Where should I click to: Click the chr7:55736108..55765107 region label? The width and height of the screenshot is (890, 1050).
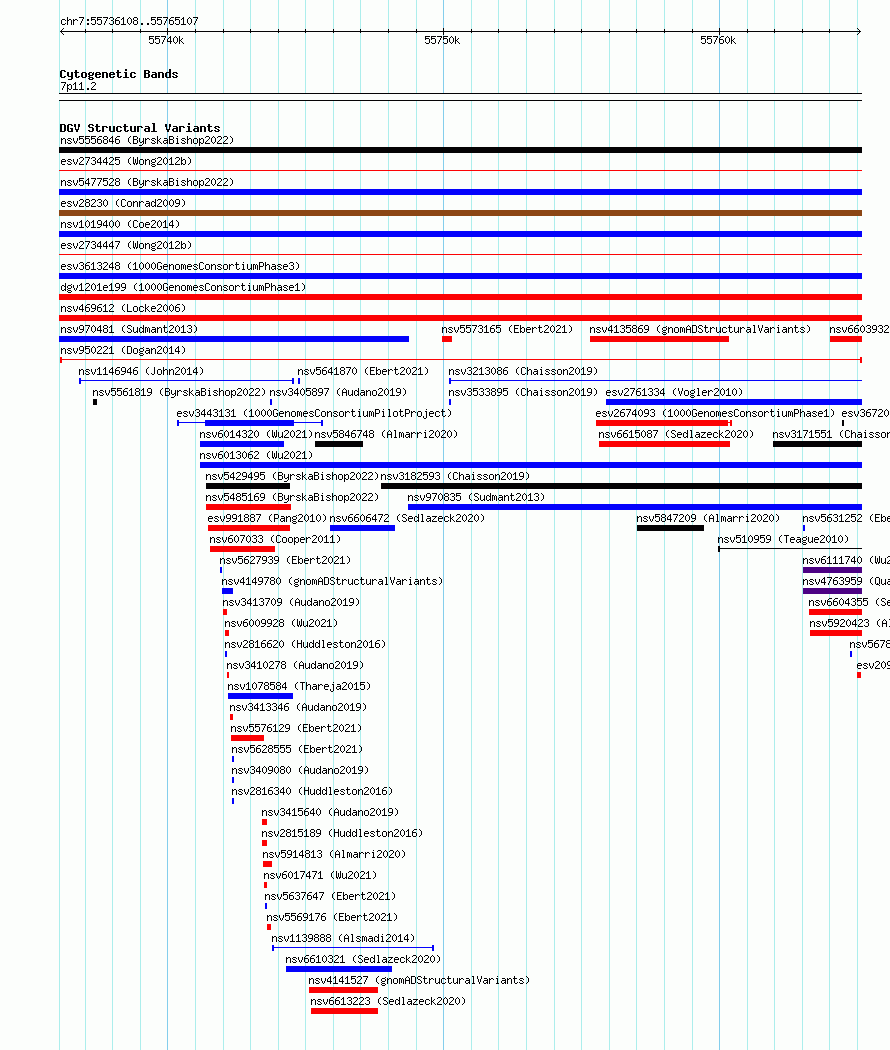[129, 21]
